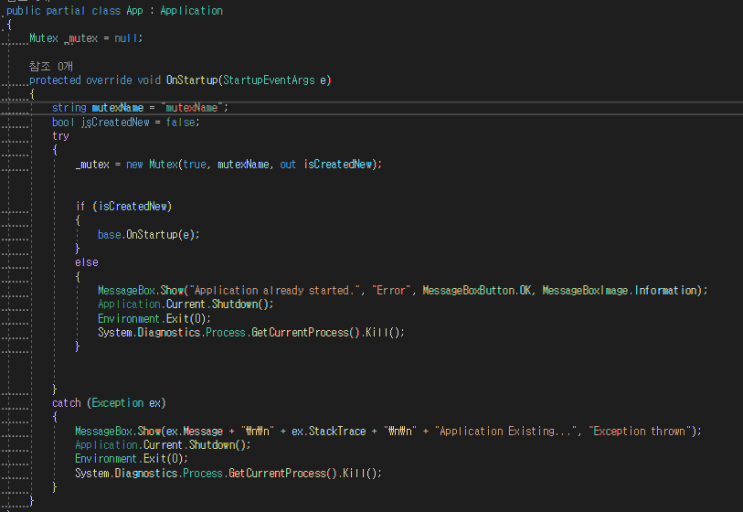Place cursor in the "mutexName" string literal
Image resolution: width=743 pixels, height=512 pixels.
[191, 108]
